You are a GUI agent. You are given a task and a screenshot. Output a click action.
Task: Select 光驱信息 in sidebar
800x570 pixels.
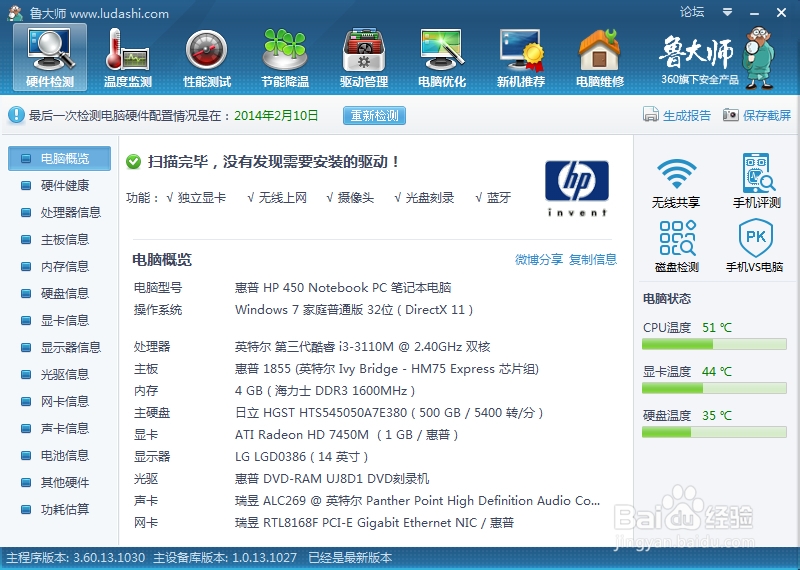pyautogui.click(x=59, y=375)
